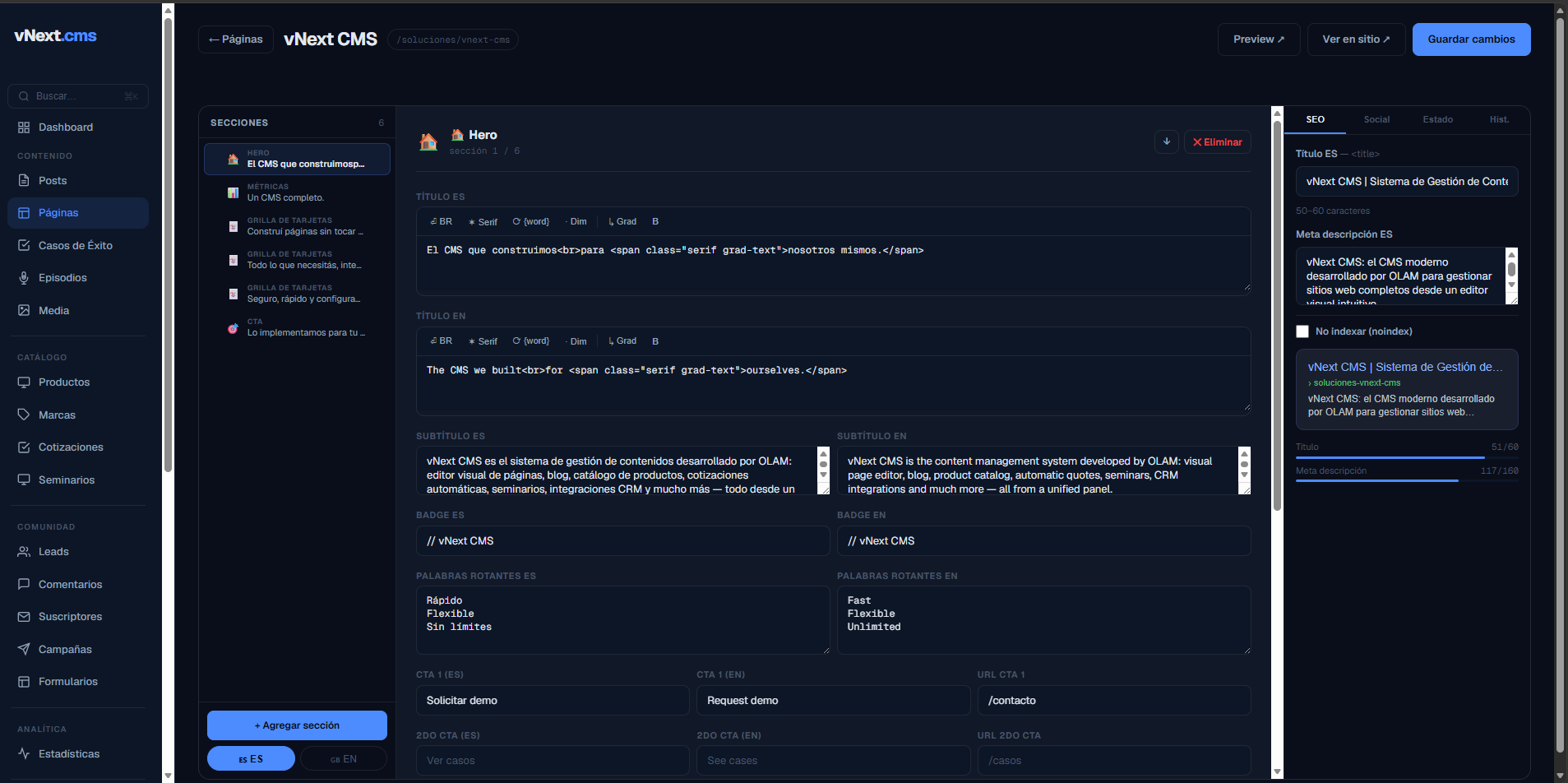Switch to the Social tab
The width and height of the screenshot is (1568, 783).
coord(1376,120)
